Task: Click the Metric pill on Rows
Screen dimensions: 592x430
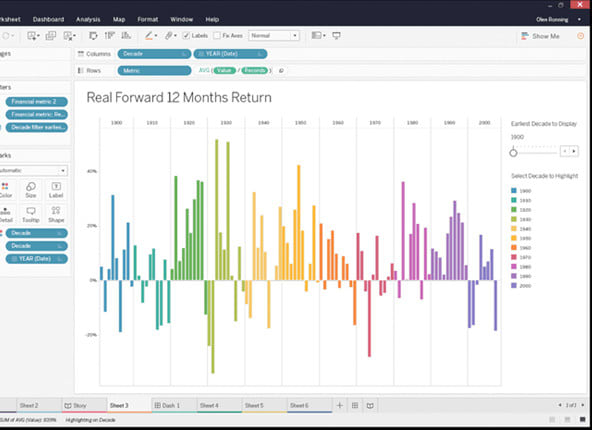Action: point(154,71)
